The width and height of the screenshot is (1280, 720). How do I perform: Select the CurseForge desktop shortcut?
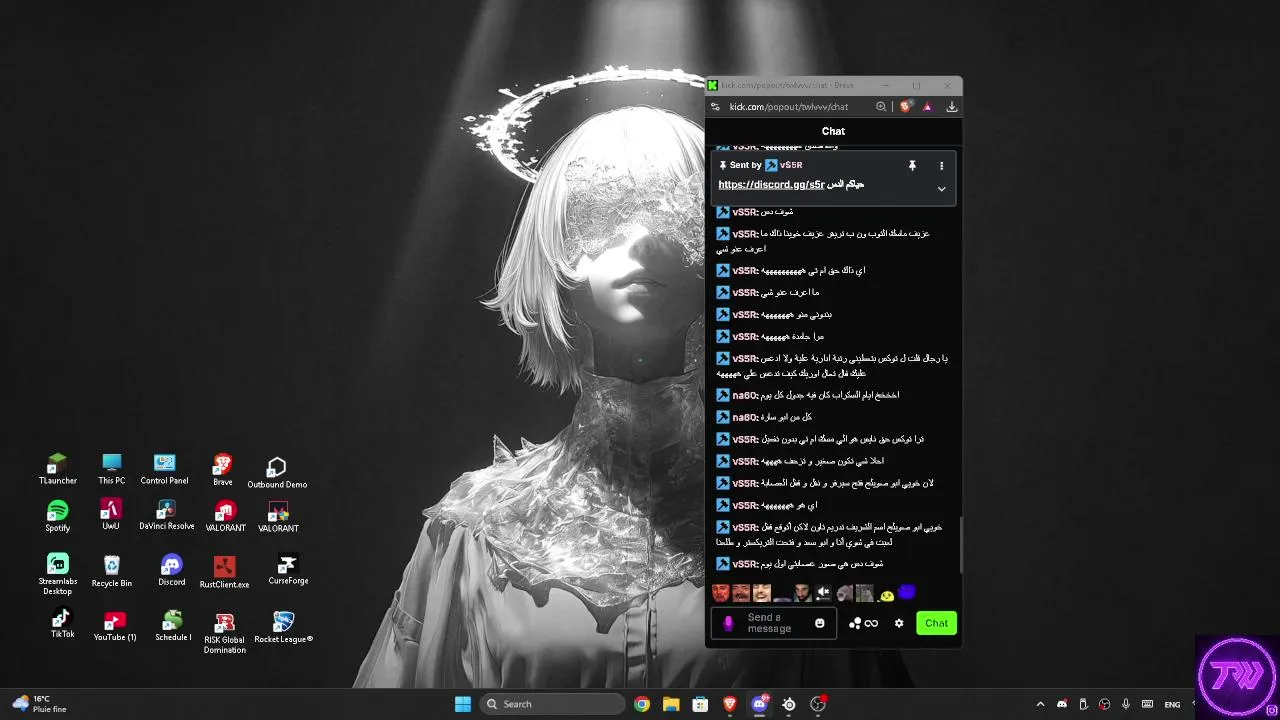288,570
